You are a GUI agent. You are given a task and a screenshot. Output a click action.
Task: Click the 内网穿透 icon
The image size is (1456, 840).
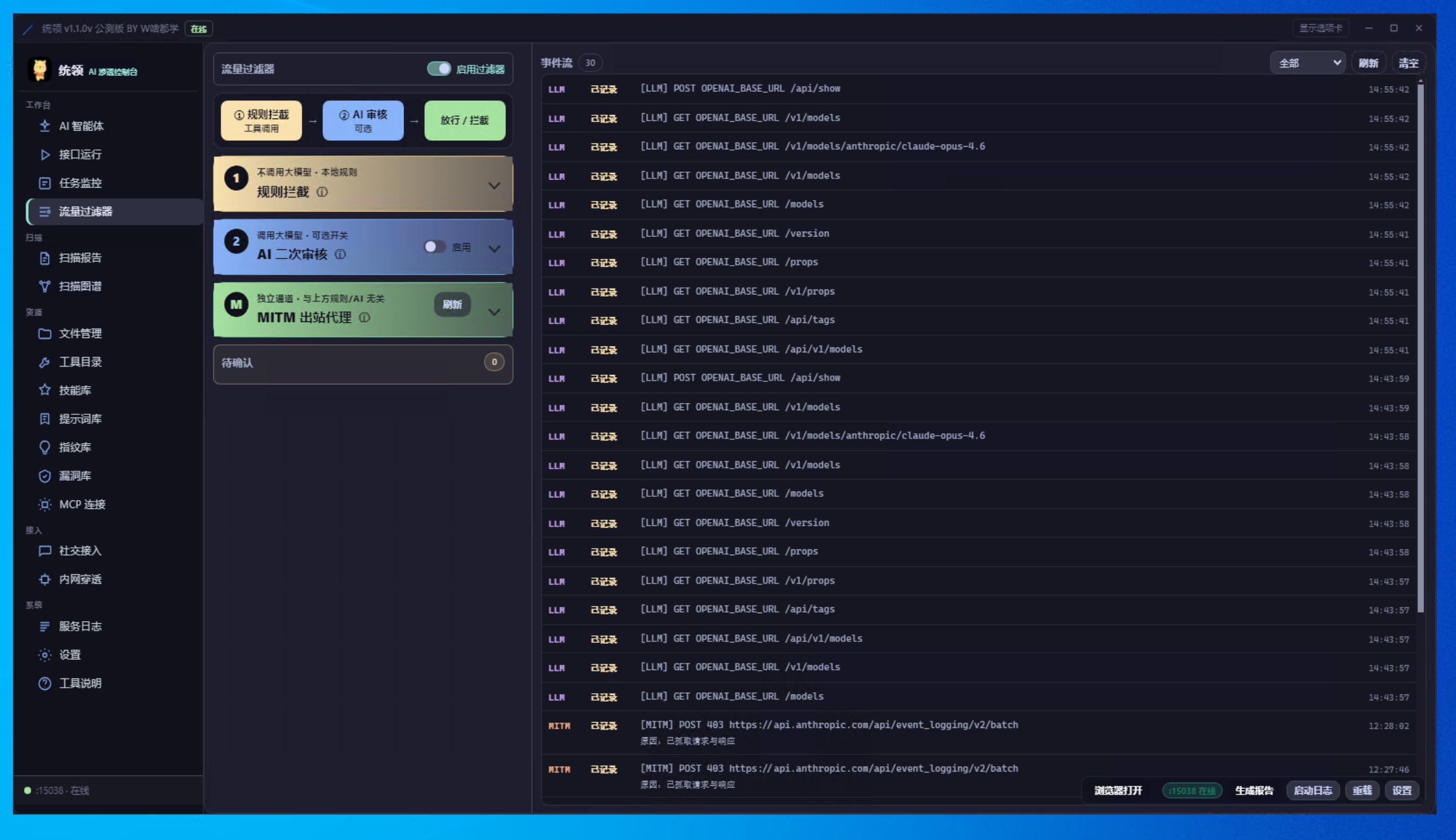coord(45,579)
